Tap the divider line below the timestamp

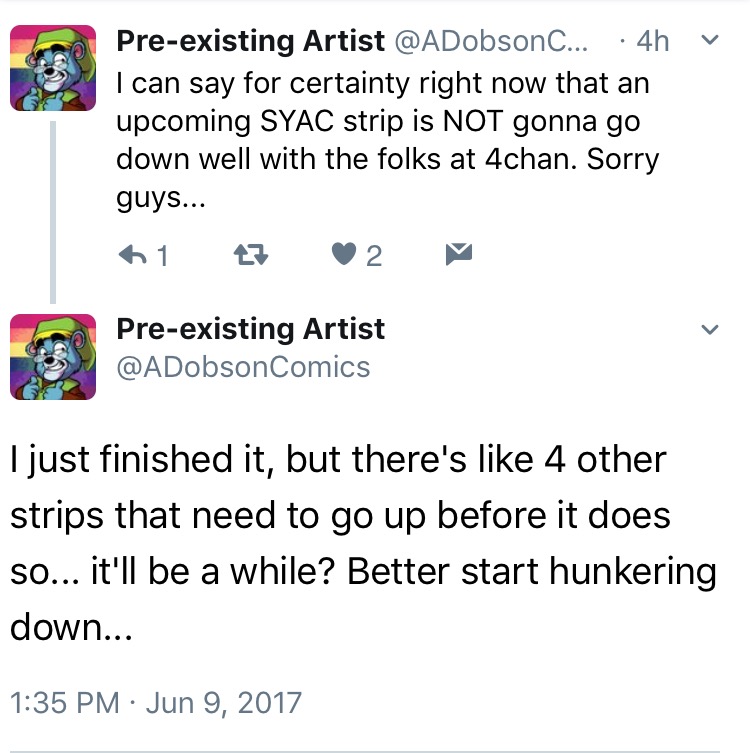click(365, 751)
